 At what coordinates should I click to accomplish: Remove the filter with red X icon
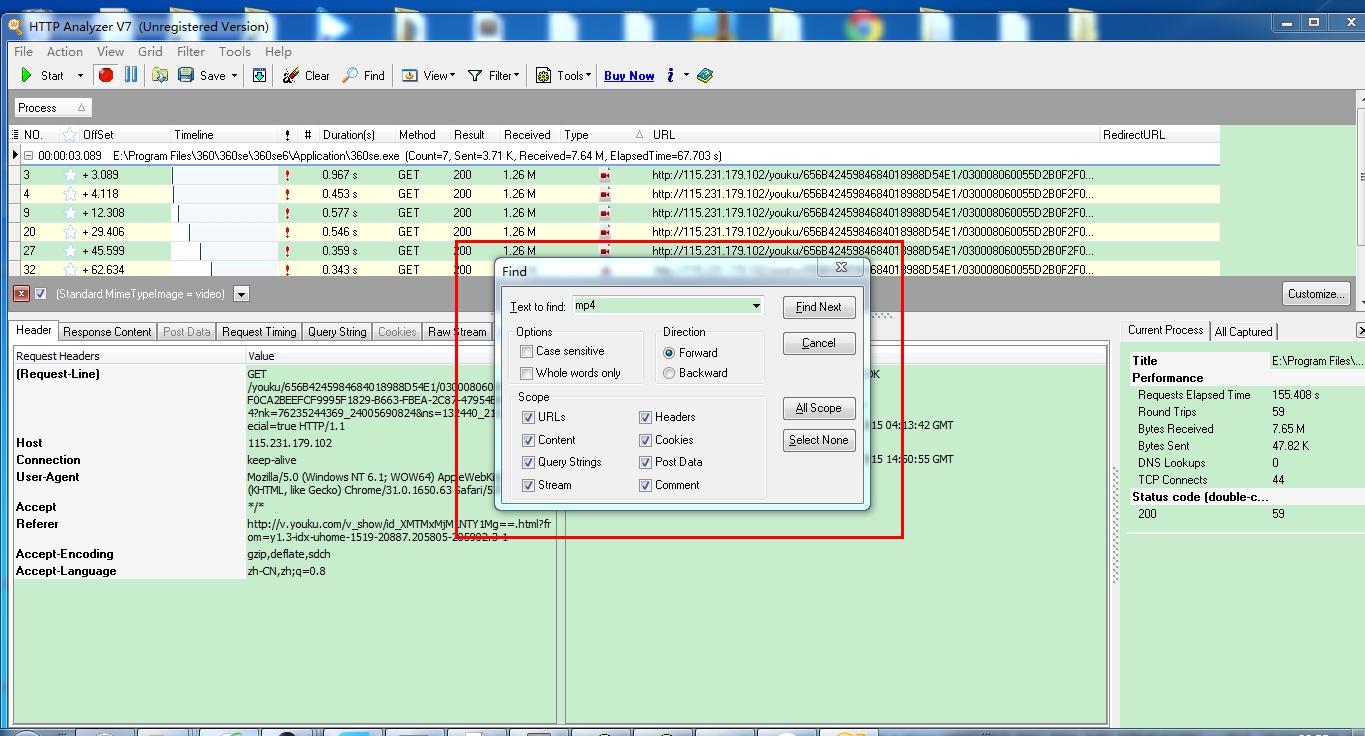[20, 294]
